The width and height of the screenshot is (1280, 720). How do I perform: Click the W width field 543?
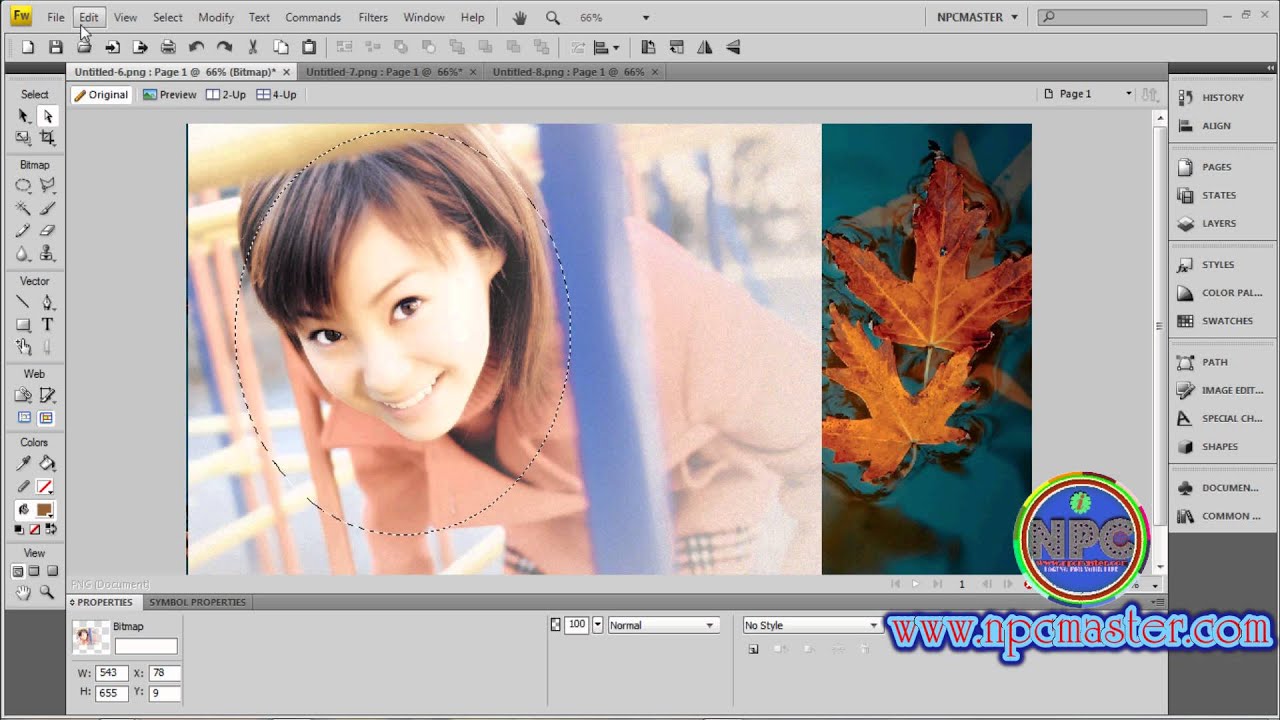coord(111,673)
